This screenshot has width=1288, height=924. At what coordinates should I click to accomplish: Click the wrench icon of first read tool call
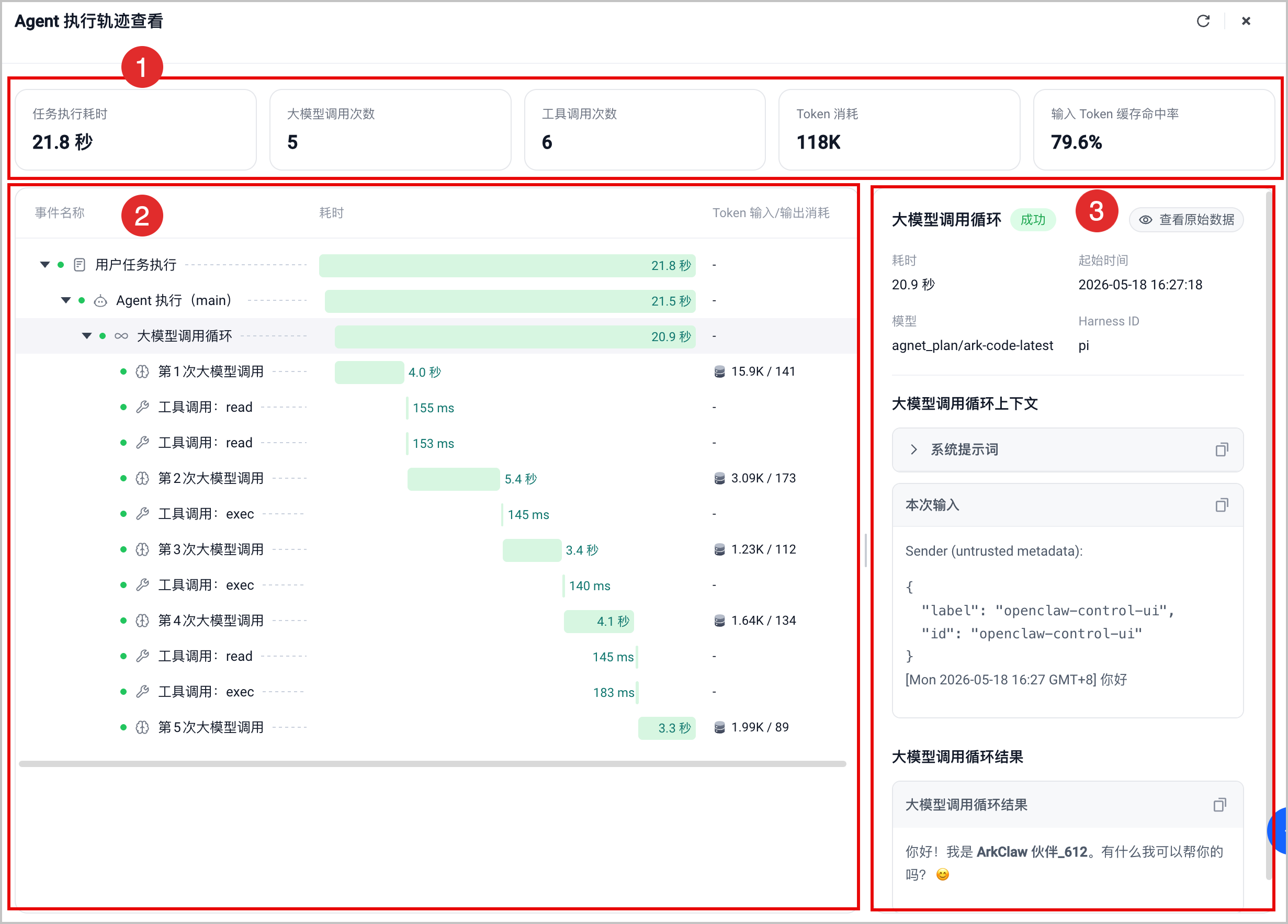pos(142,407)
